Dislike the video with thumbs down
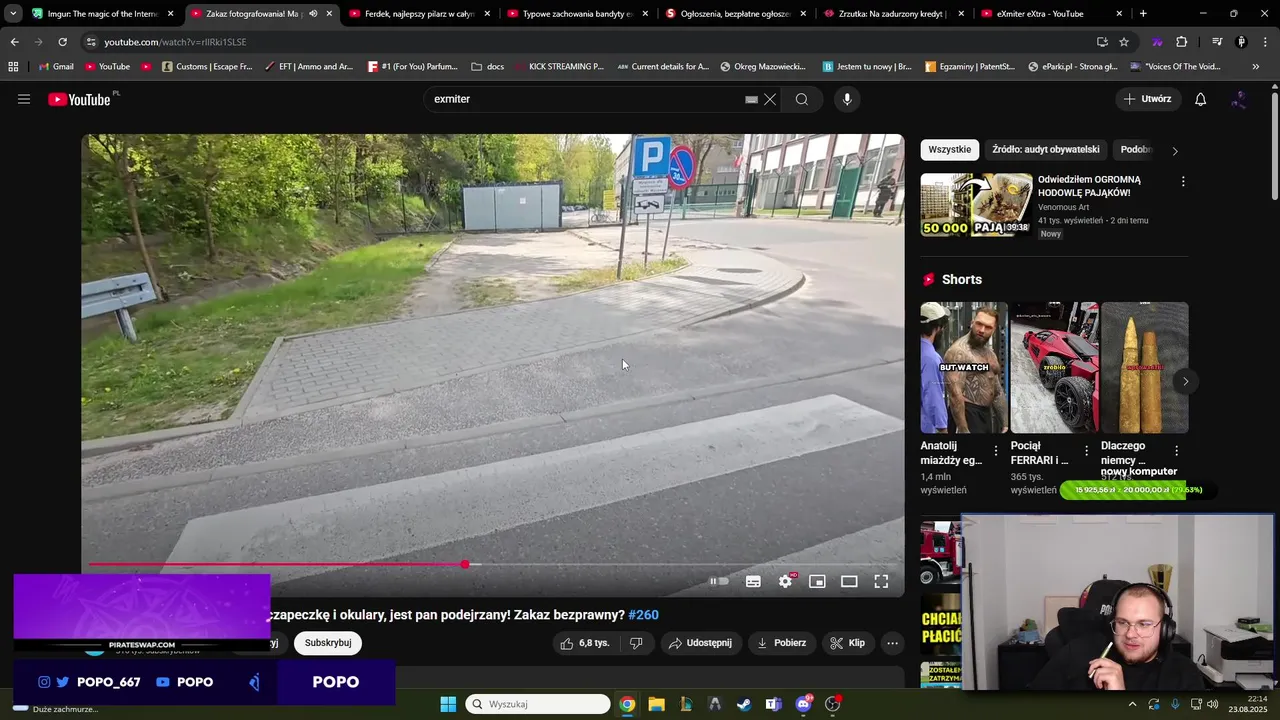1280x720 pixels. (x=636, y=643)
